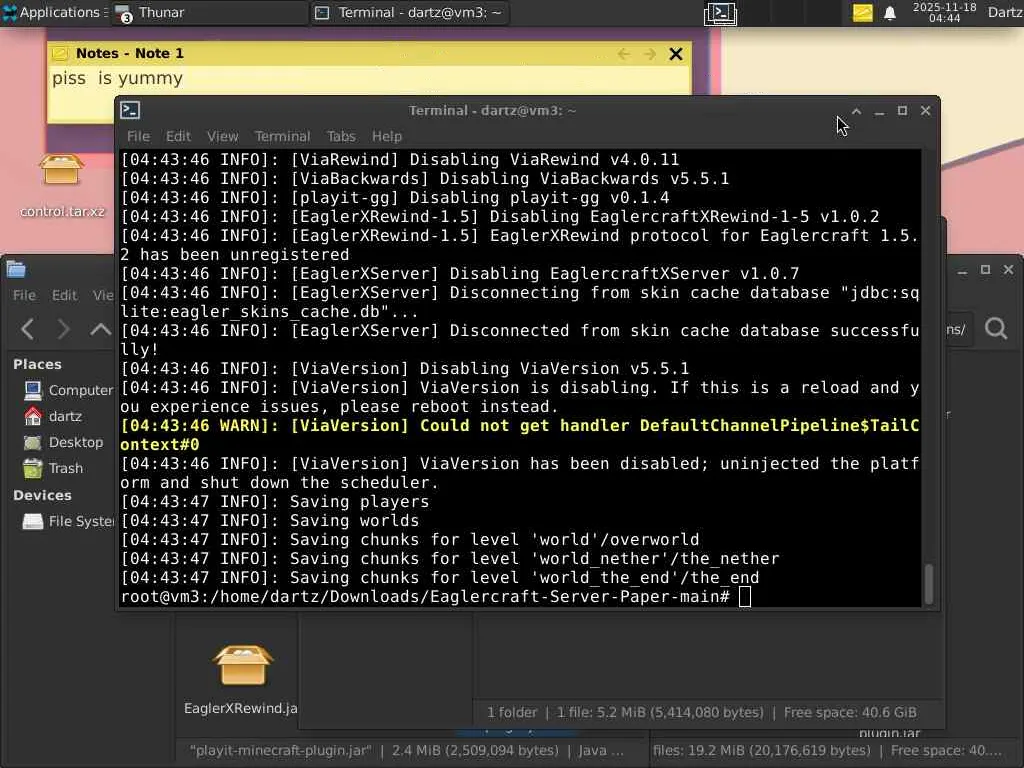1024x768 pixels.
Task: Go to parent folder with up arrow
Action: click(101, 329)
